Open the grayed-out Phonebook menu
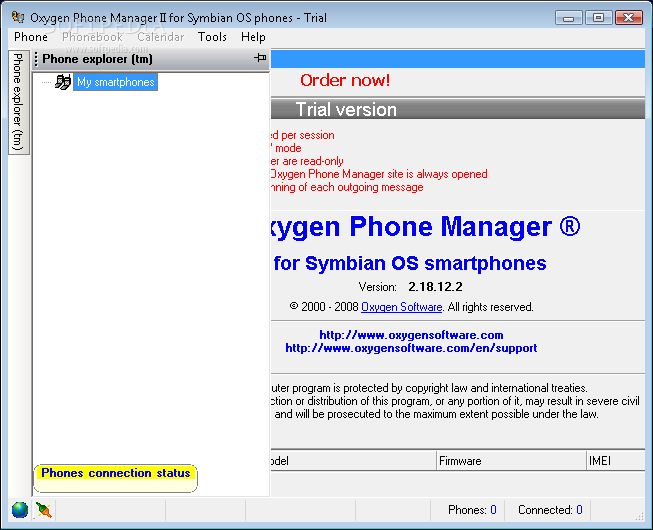Image resolution: width=653 pixels, height=530 pixels. tap(92, 37)
